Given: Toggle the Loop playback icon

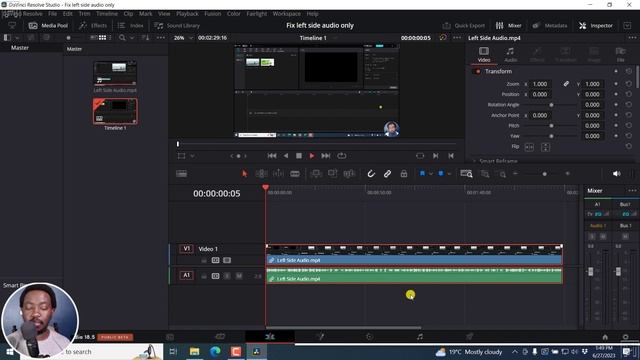Looking at the screenshot, I should pyautogui.click(x=342, y=156).
